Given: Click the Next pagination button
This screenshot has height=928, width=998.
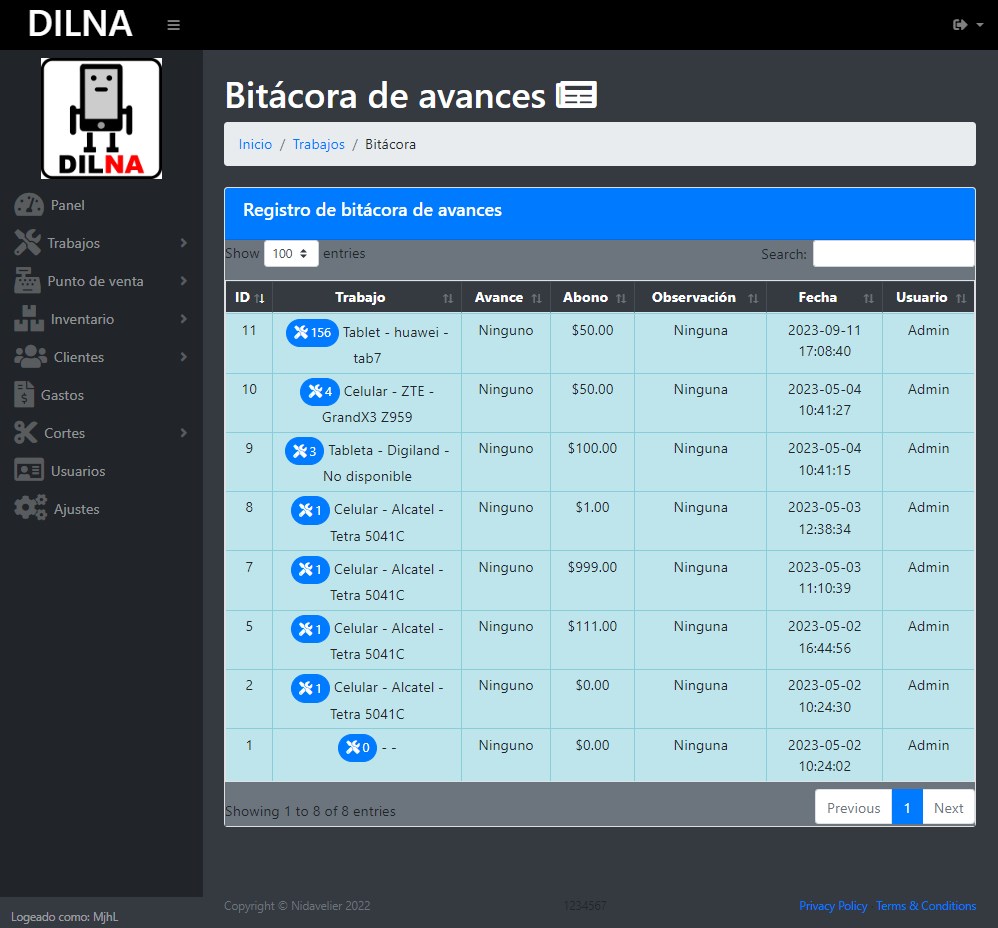Looking at the screenshot, I should click(x=948, y=808).
